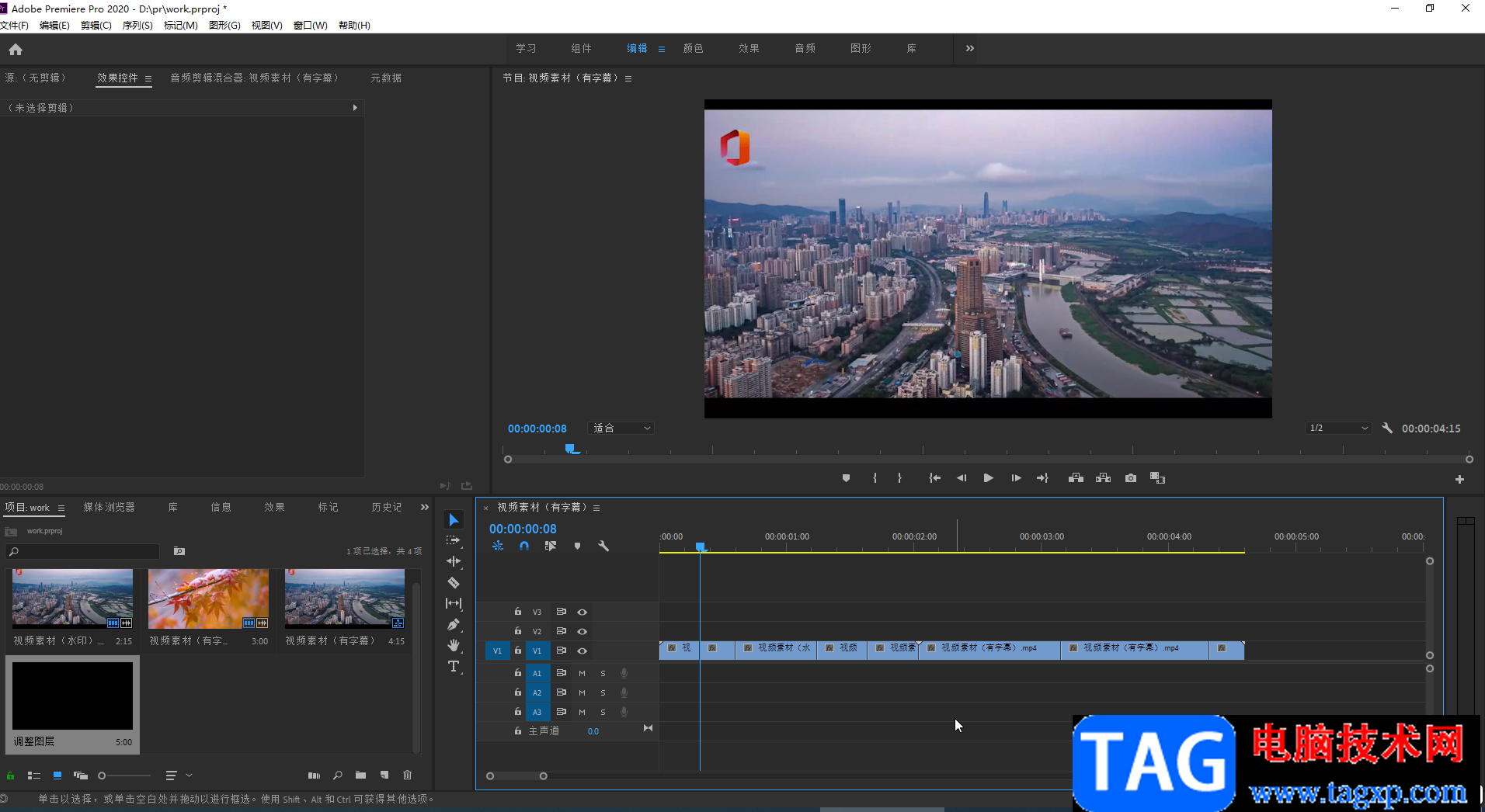Mute the A1 audio track
This screenshot has height=812, width=1485.
(582, 673)
